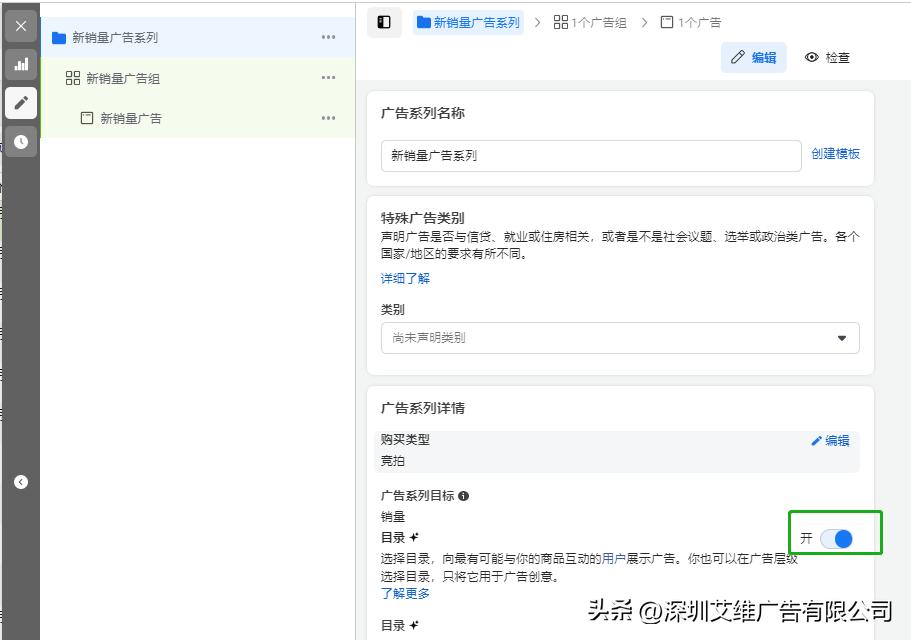Open the history clock icon in sidebar
The image size is (911, 640).
point(20,142)
